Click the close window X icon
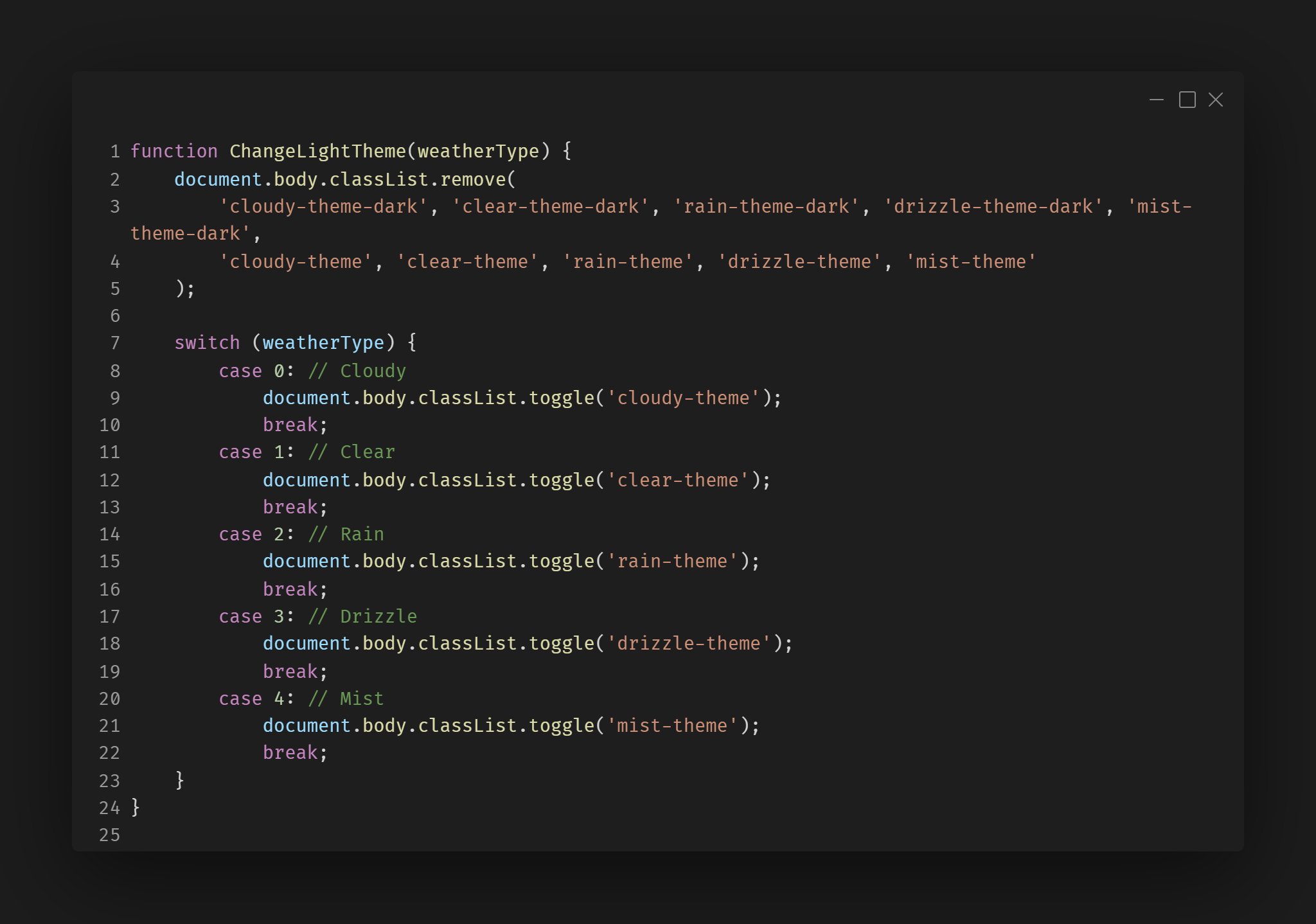 [1215, 100]
